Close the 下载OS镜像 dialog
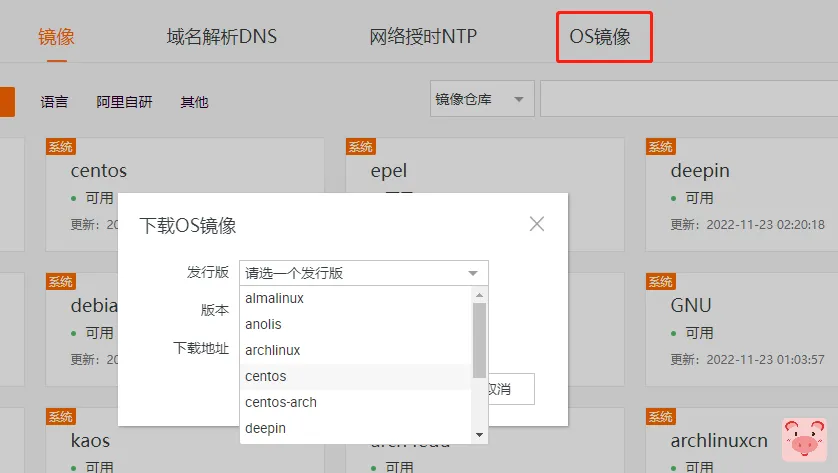 (537, 224)
